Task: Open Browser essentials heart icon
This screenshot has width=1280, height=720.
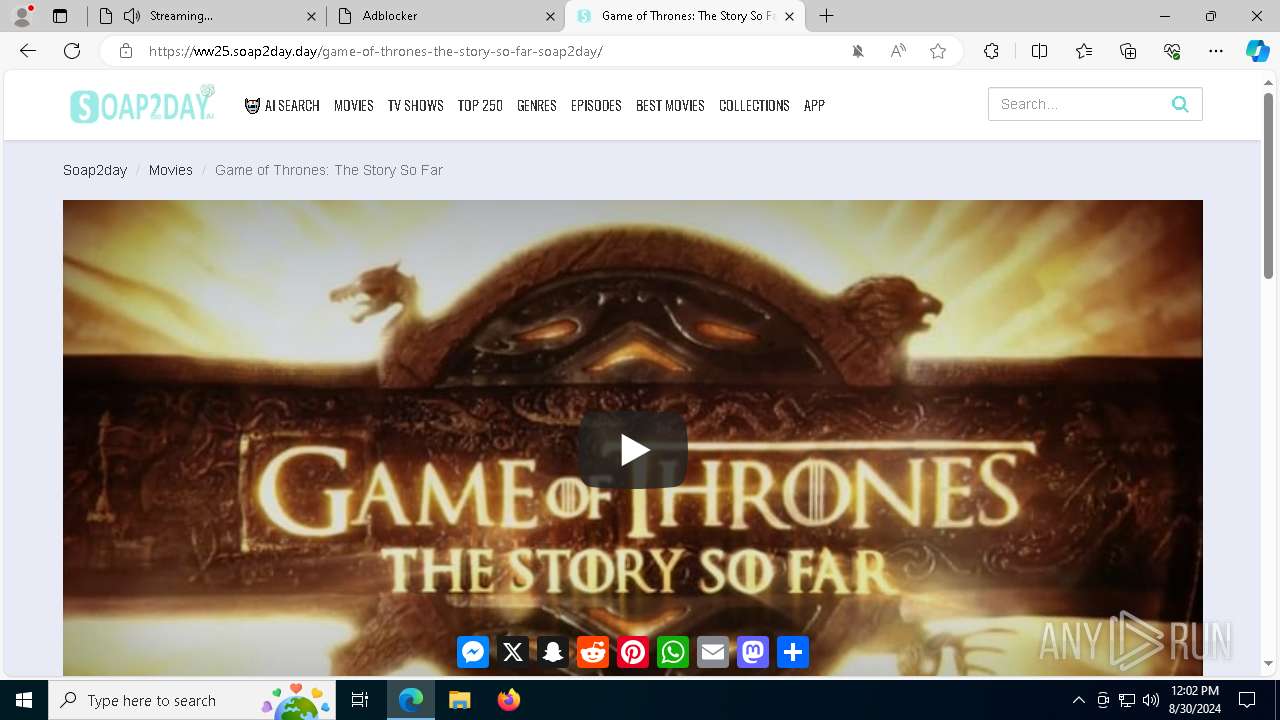Action: 1172,51
